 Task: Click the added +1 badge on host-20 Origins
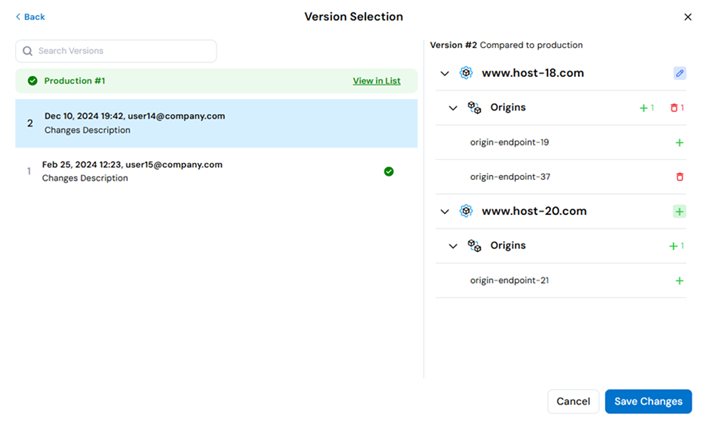[x=676, y=246]
